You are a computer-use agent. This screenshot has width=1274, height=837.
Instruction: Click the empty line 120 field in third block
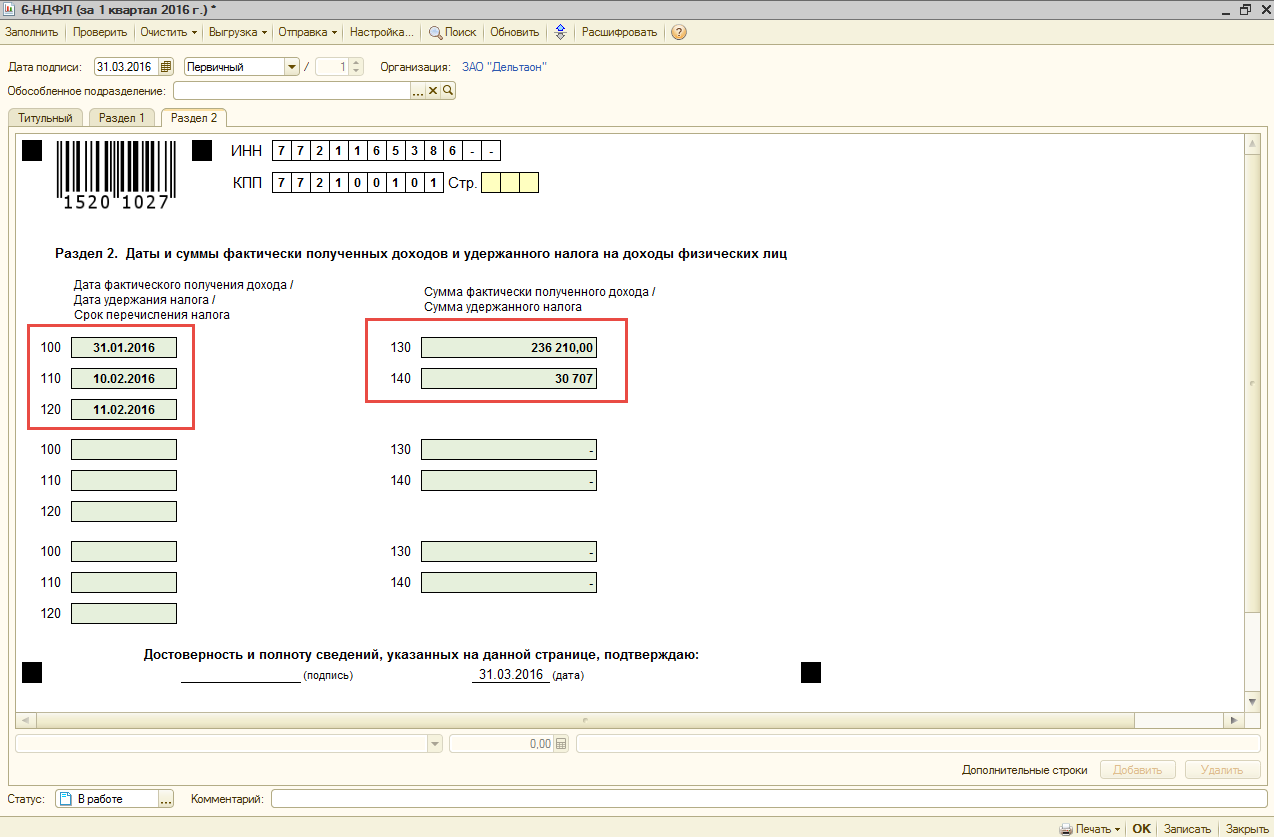pyautogui.click(x=124, y=613)
